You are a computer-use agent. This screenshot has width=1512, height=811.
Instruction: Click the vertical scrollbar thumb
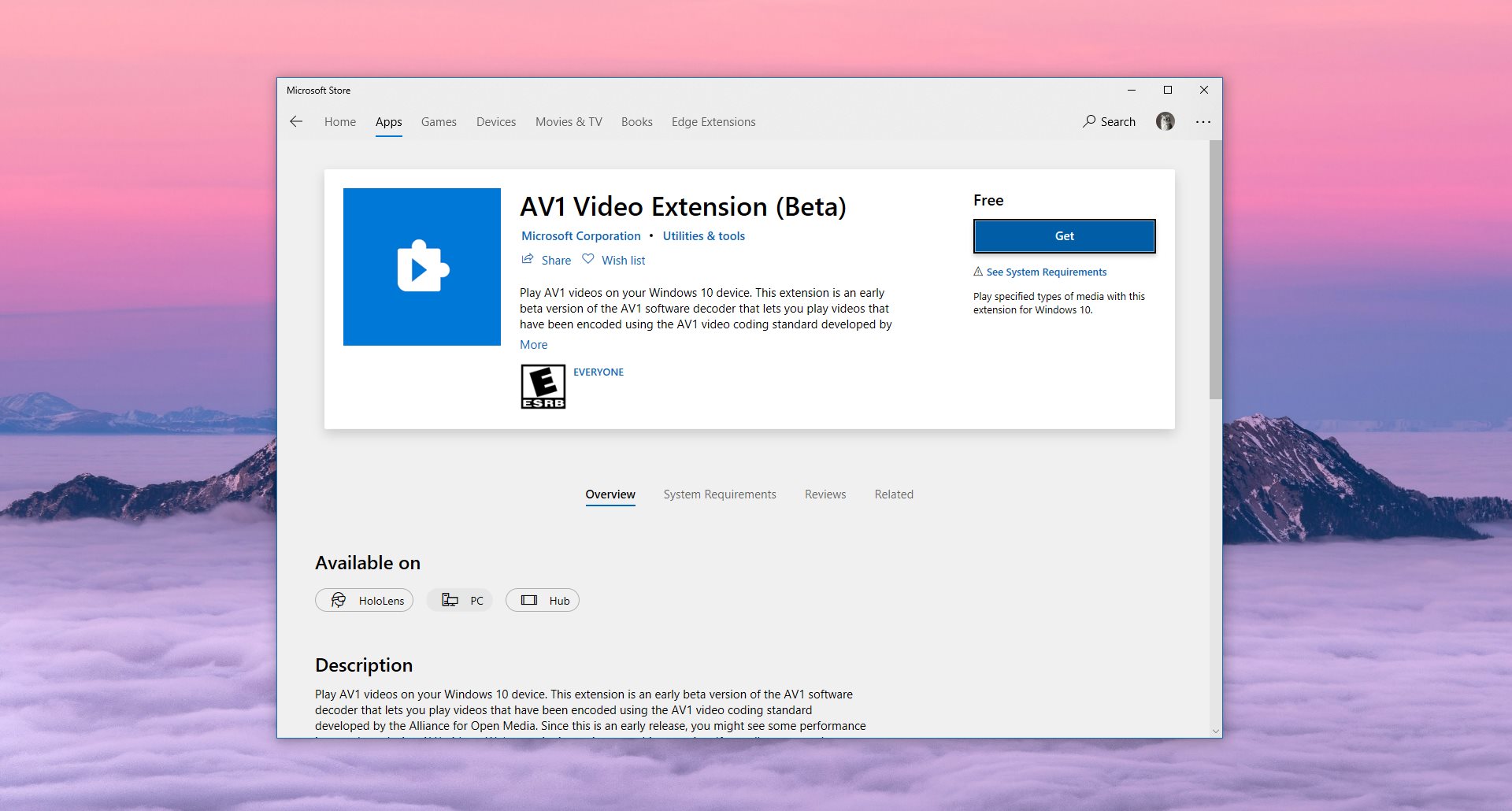point(1216,270)
